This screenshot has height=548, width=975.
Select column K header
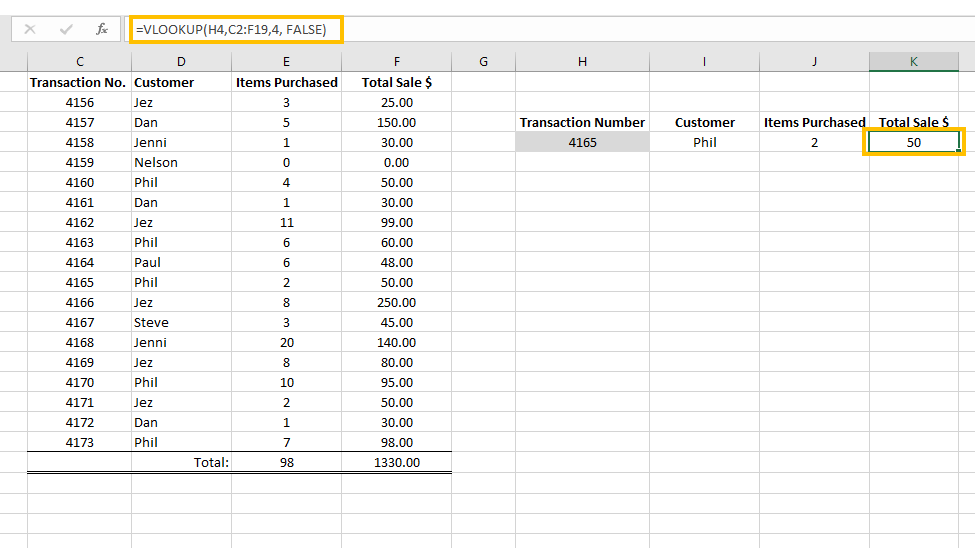[913, 62]
